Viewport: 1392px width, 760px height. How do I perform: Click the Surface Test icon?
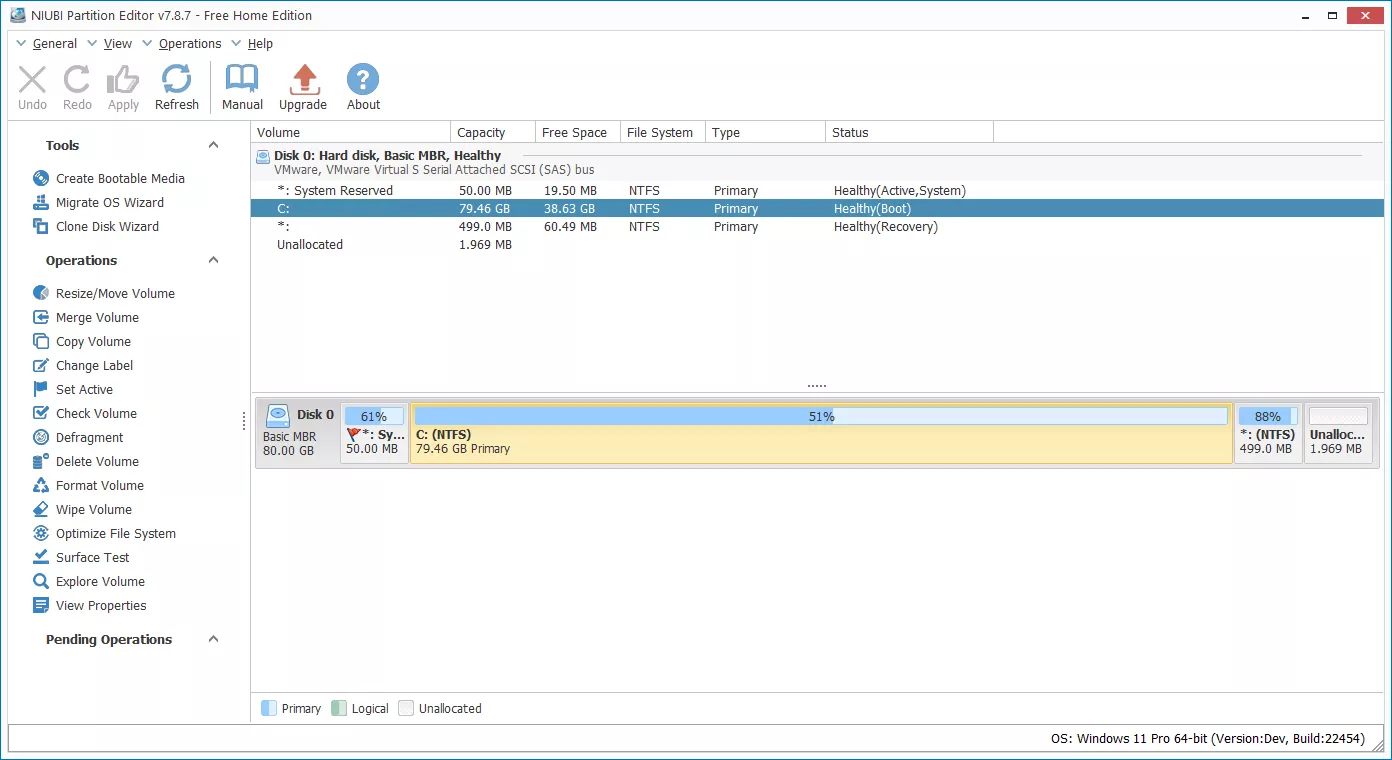pos(41,557)
